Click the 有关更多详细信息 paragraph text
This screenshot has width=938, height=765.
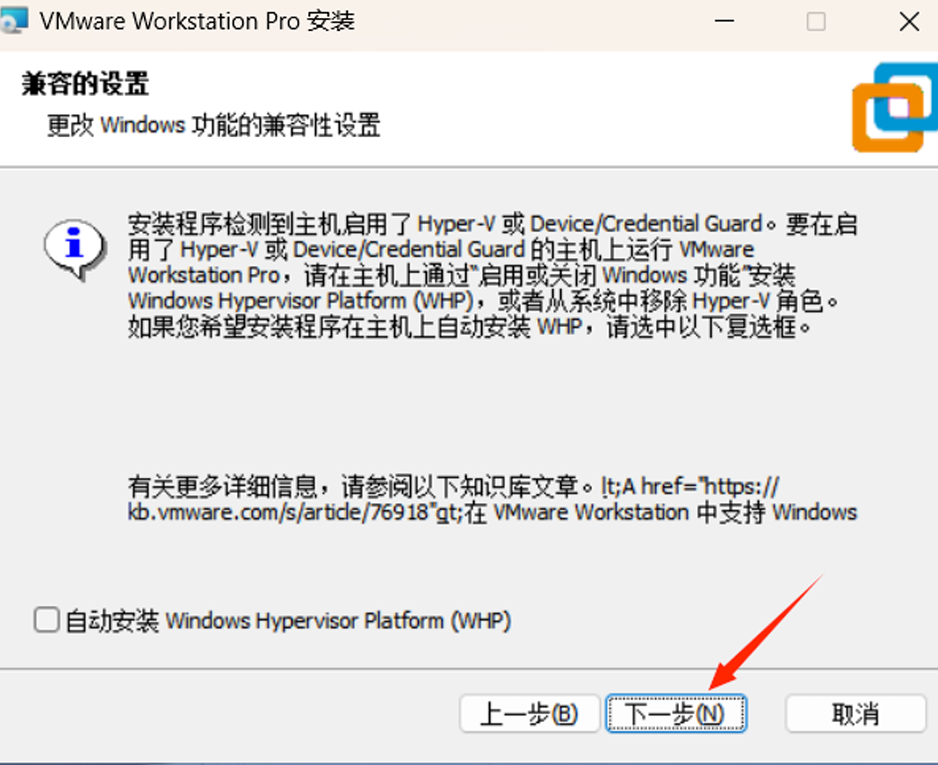492,499
